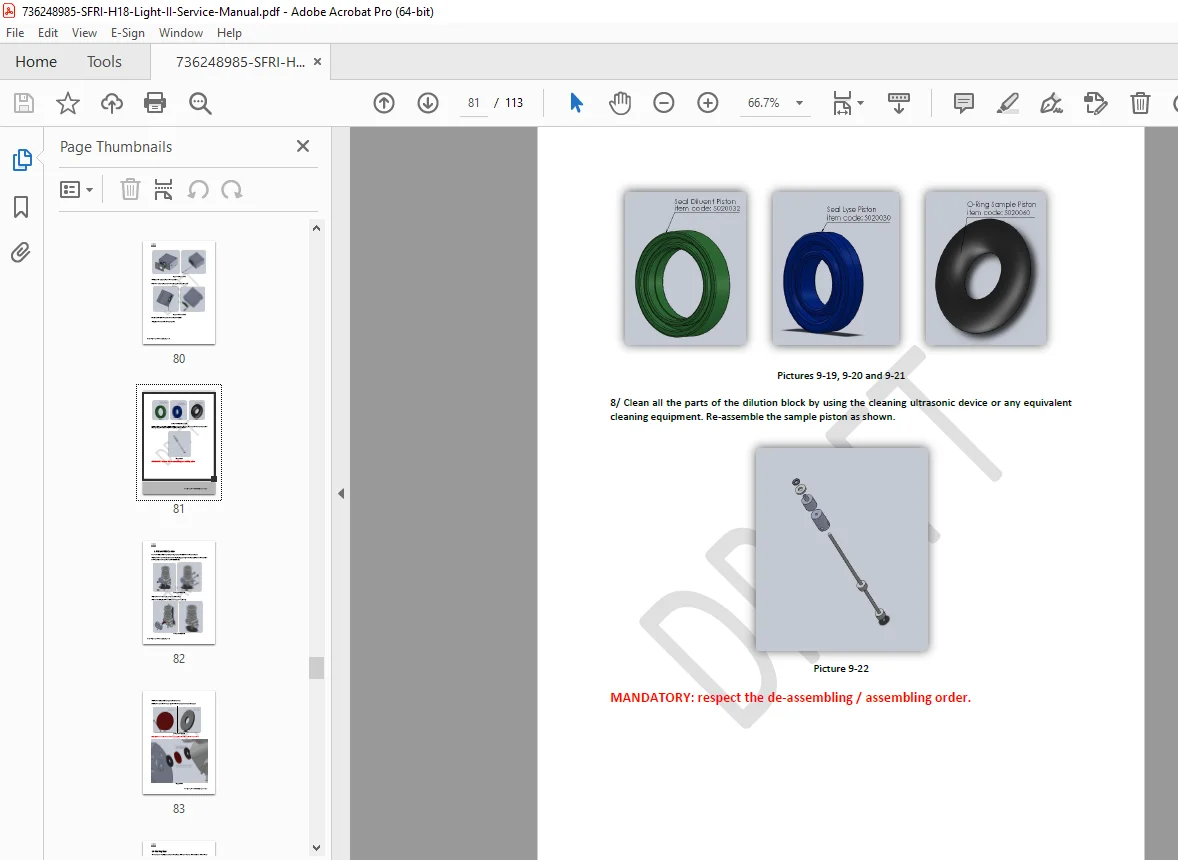Select page 81 thumbnail
The image size is (1178, 860).
[179, 442]
